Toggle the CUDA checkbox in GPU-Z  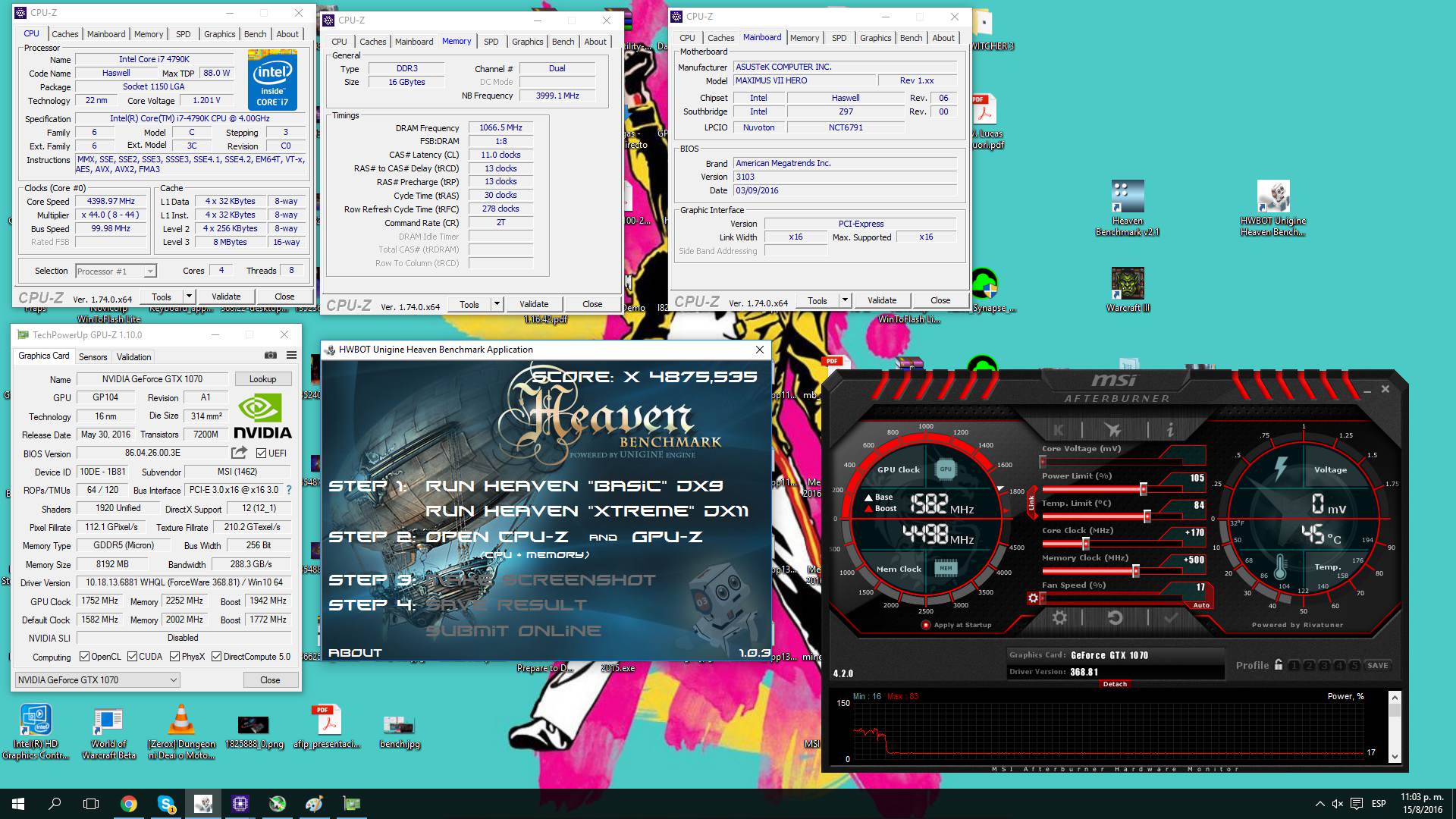133,657
